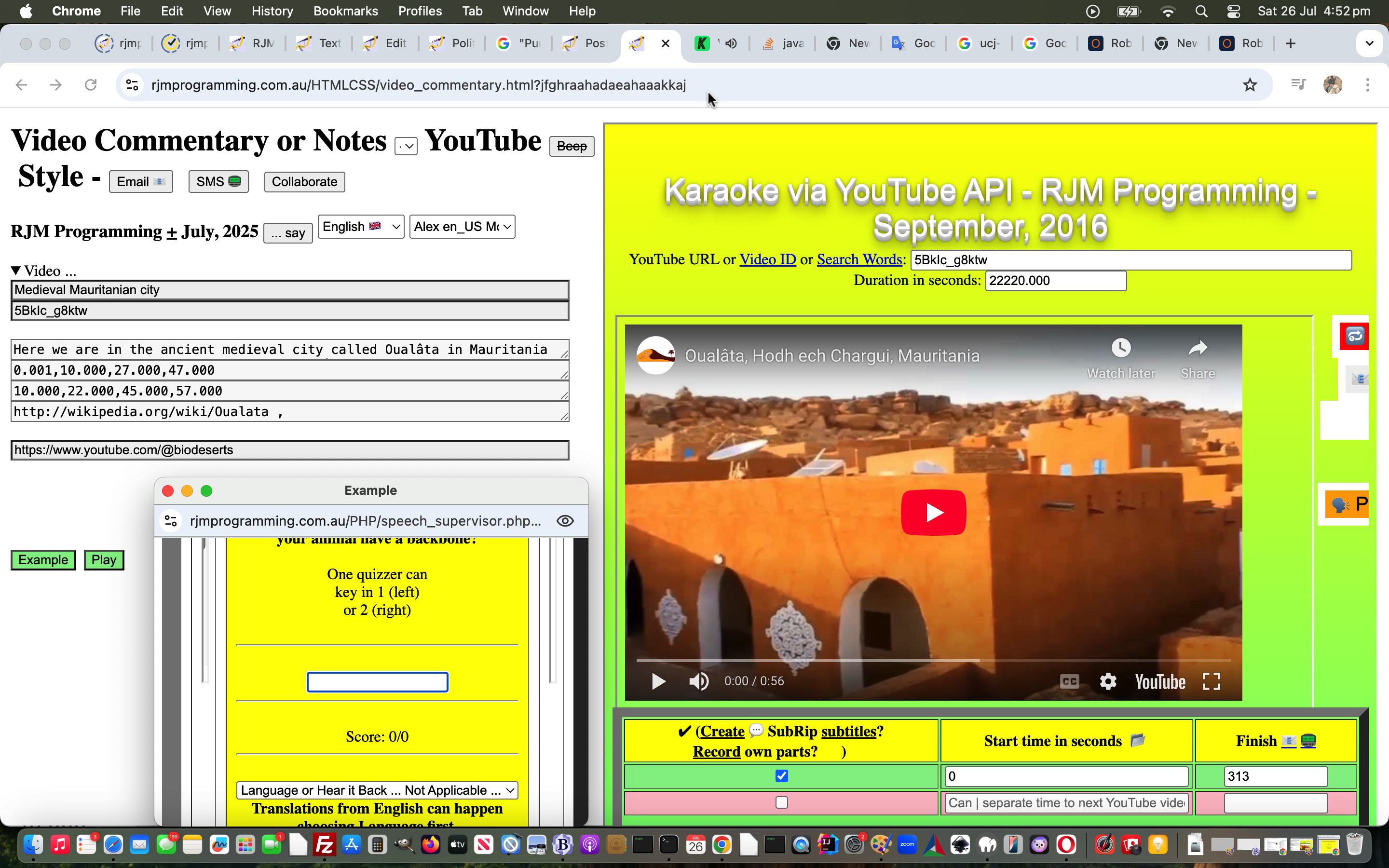Click the SMS button

tap(218, 182)
